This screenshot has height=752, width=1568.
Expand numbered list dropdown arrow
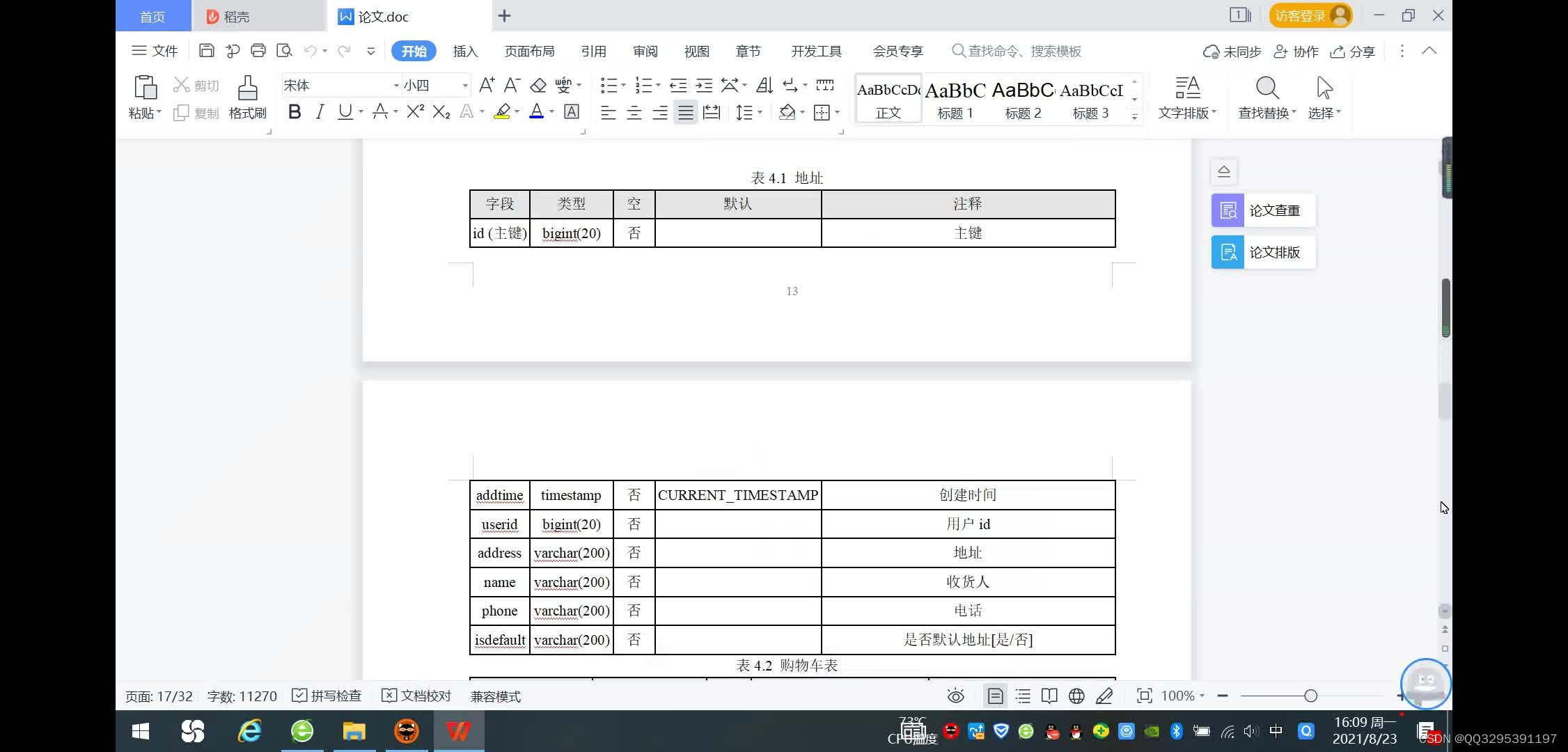coord(658,85)
